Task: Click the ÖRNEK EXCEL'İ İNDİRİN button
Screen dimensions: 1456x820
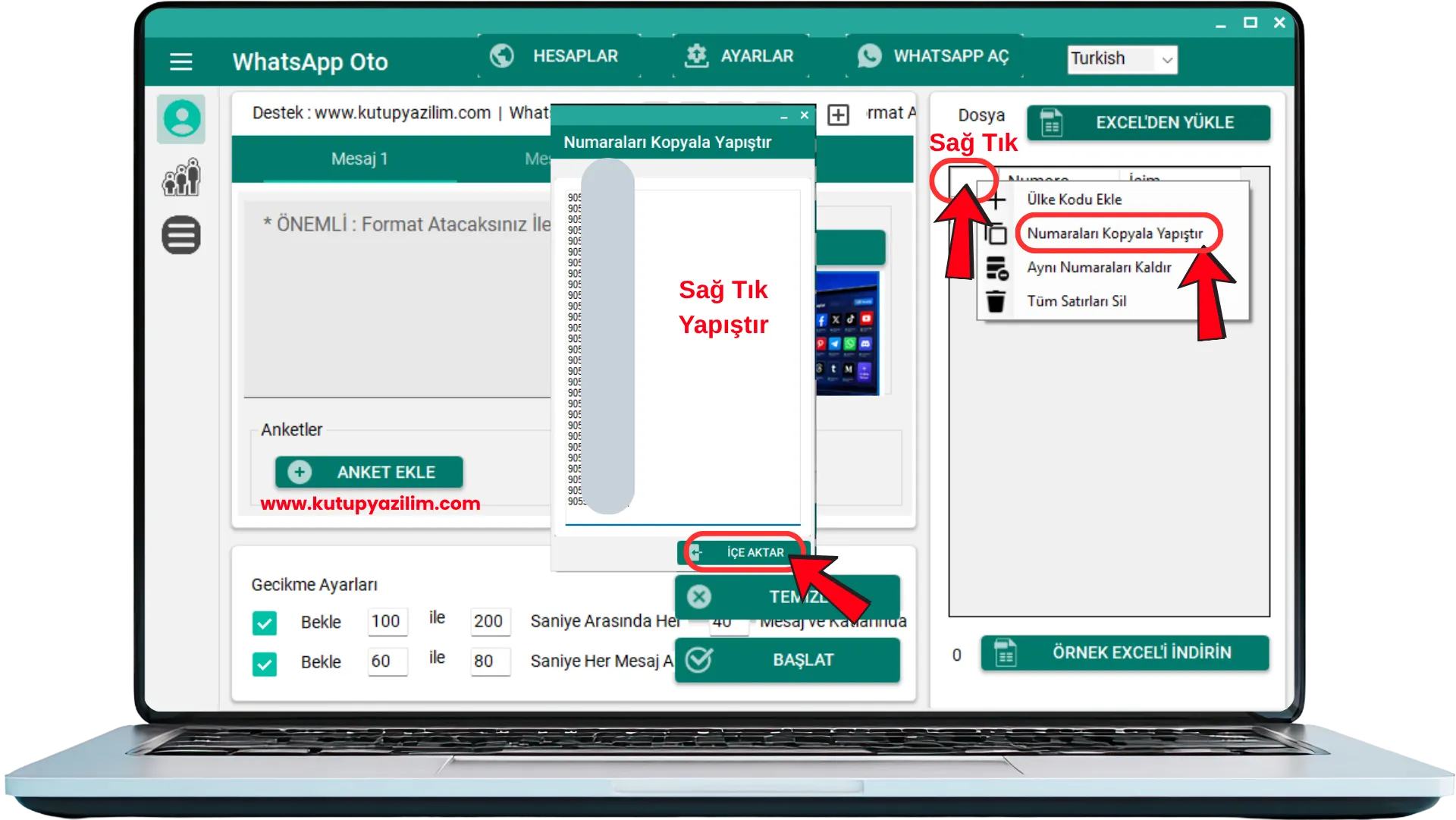Action: [1125, 652]
